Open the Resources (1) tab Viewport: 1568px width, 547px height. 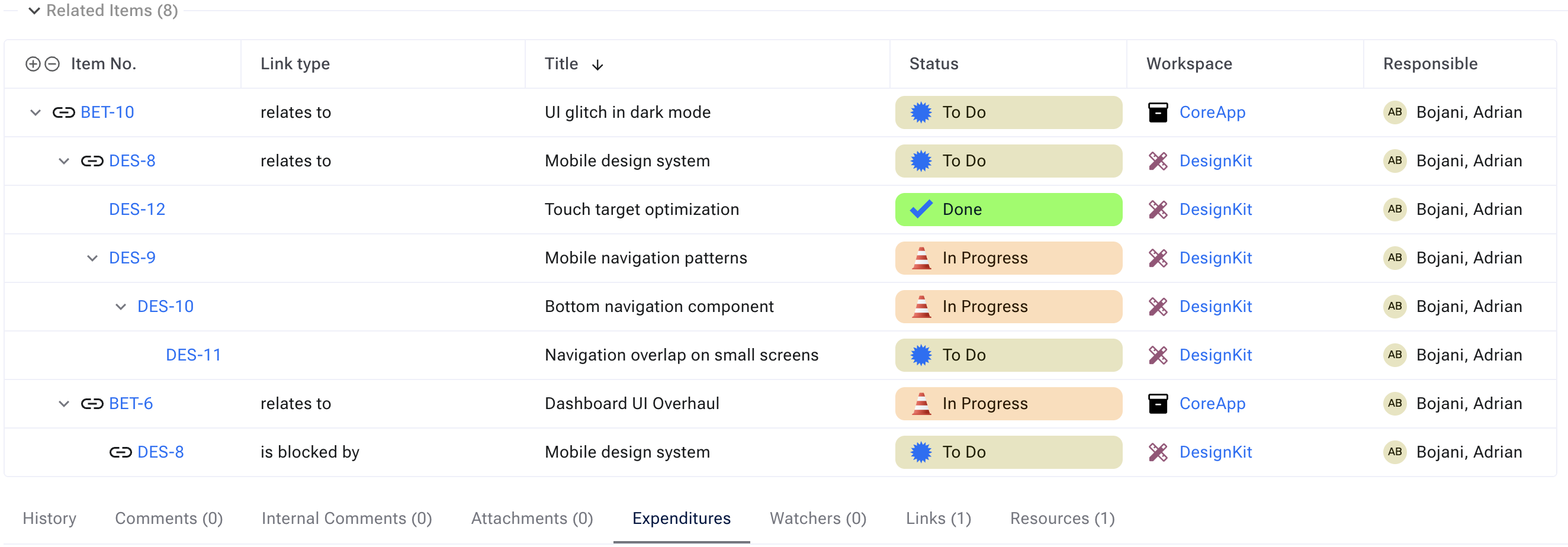1062,519
